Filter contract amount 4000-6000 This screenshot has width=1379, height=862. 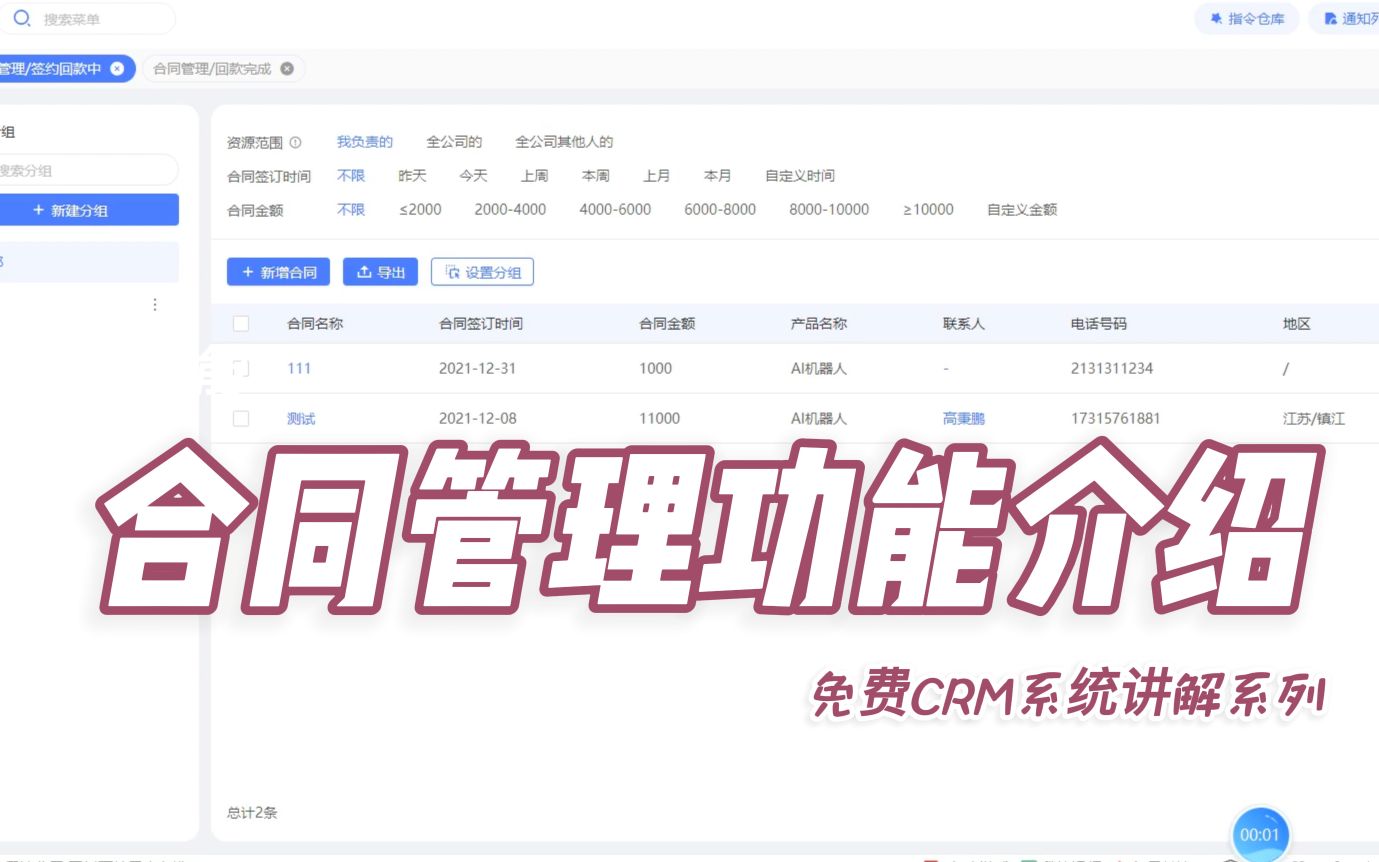point(615,210)
